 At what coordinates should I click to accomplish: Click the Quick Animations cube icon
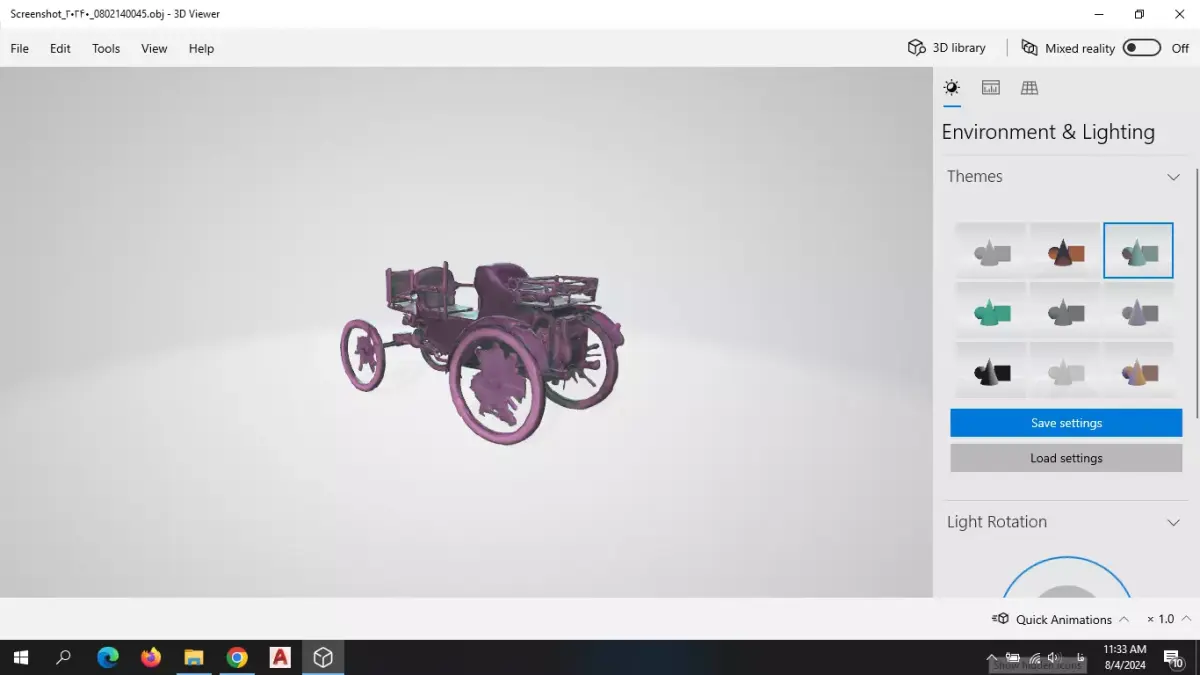[x=1000, y=618]
